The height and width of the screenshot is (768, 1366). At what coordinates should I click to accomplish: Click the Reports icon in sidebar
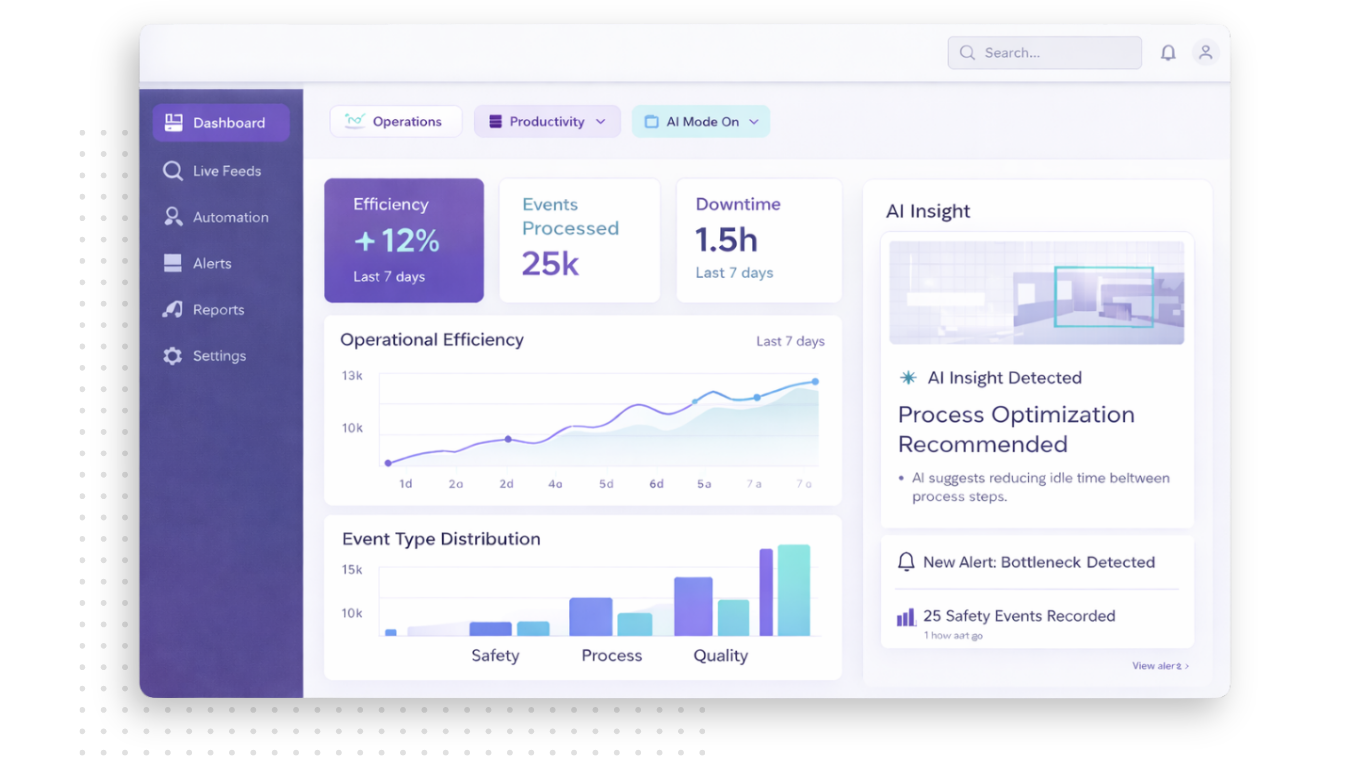(172, 310)
